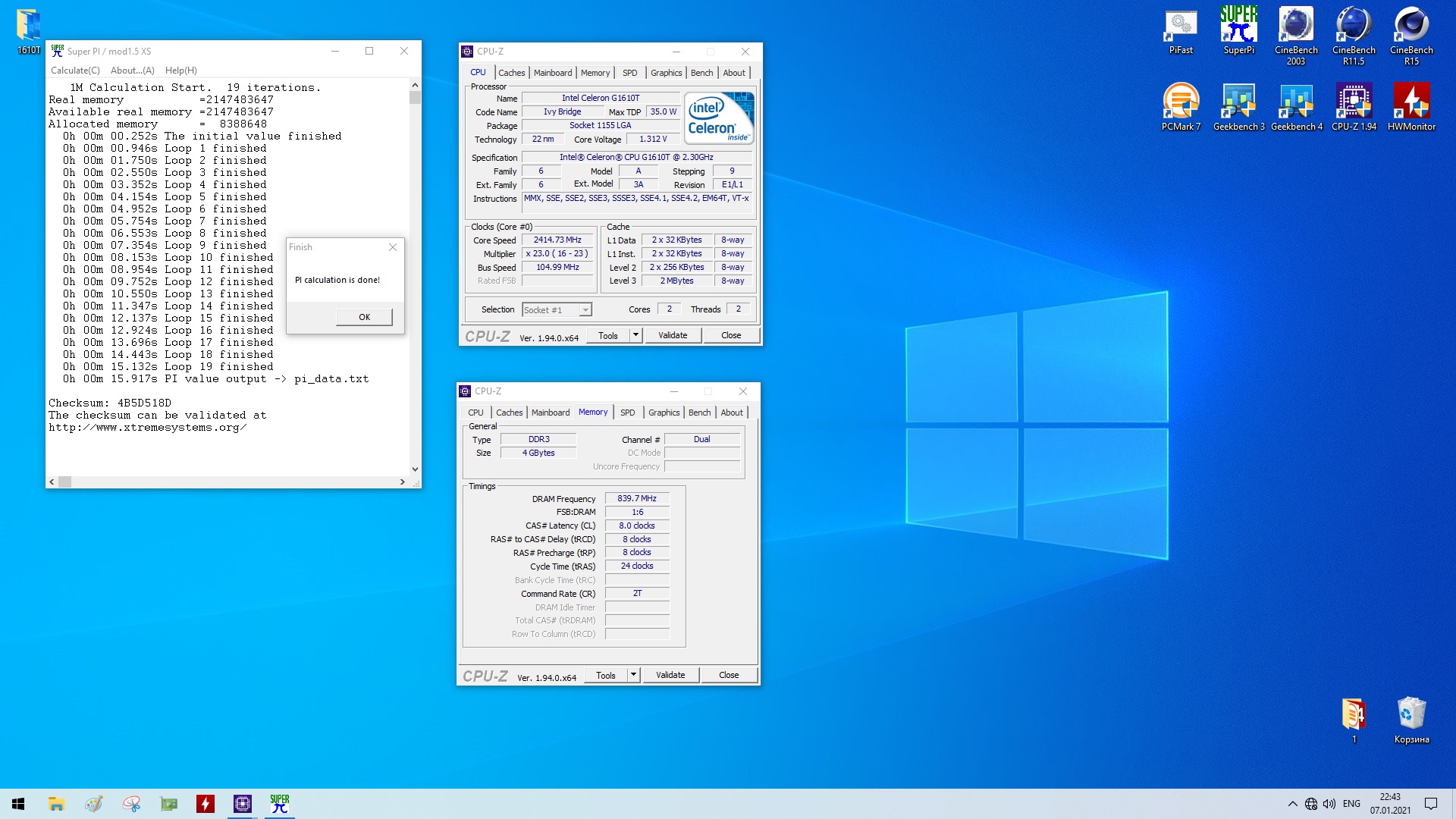Show hidden tray icons chevron
Screen dimensions: 1456x819
pos(1292,804)
